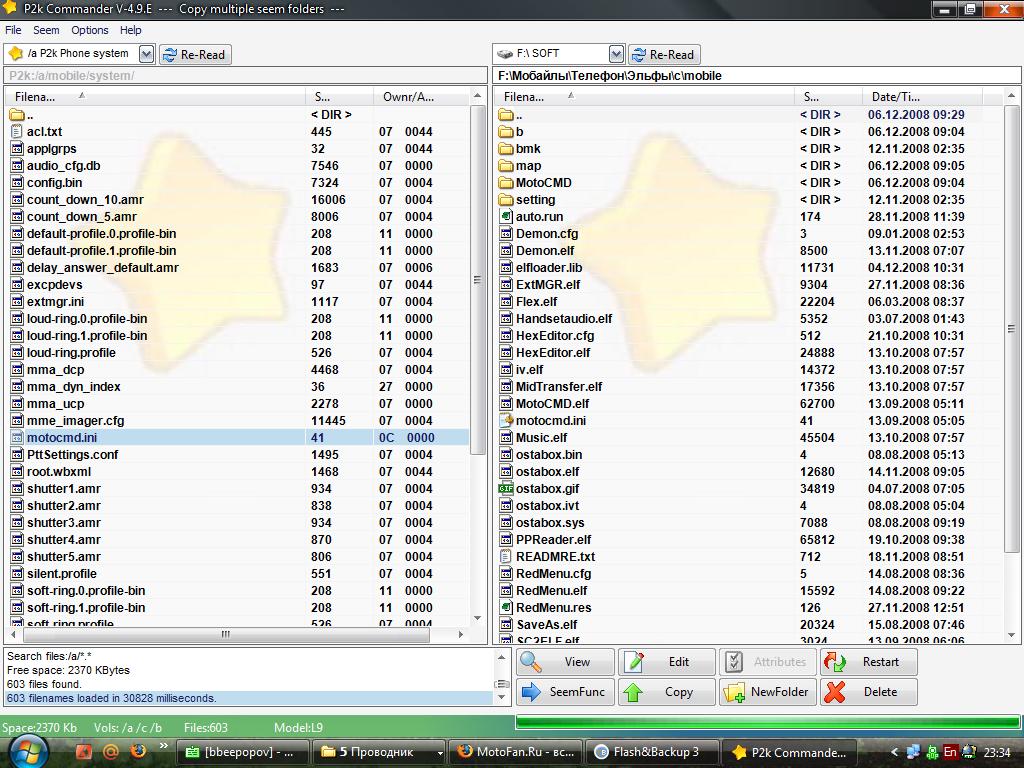Switch to MotoFan.Ru taskbar window
Screen dimensions: 1024x768
click(x=515, y=752)
